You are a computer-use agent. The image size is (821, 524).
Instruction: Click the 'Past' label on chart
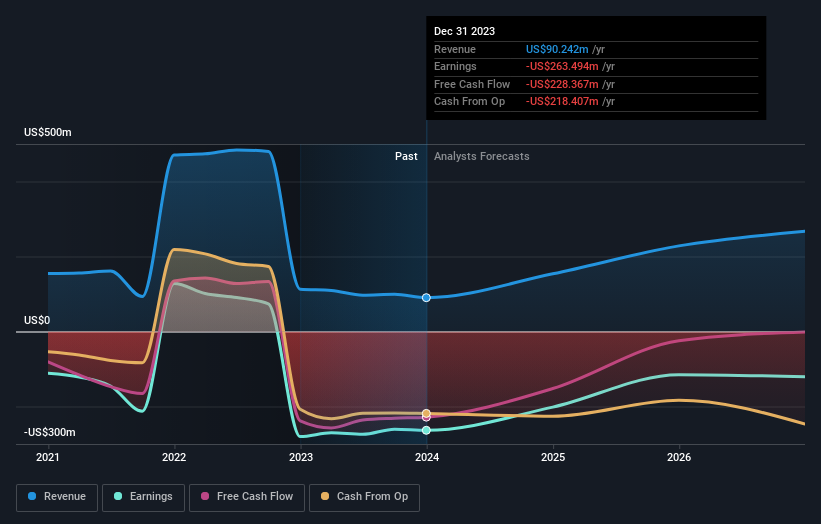[406, 156]
